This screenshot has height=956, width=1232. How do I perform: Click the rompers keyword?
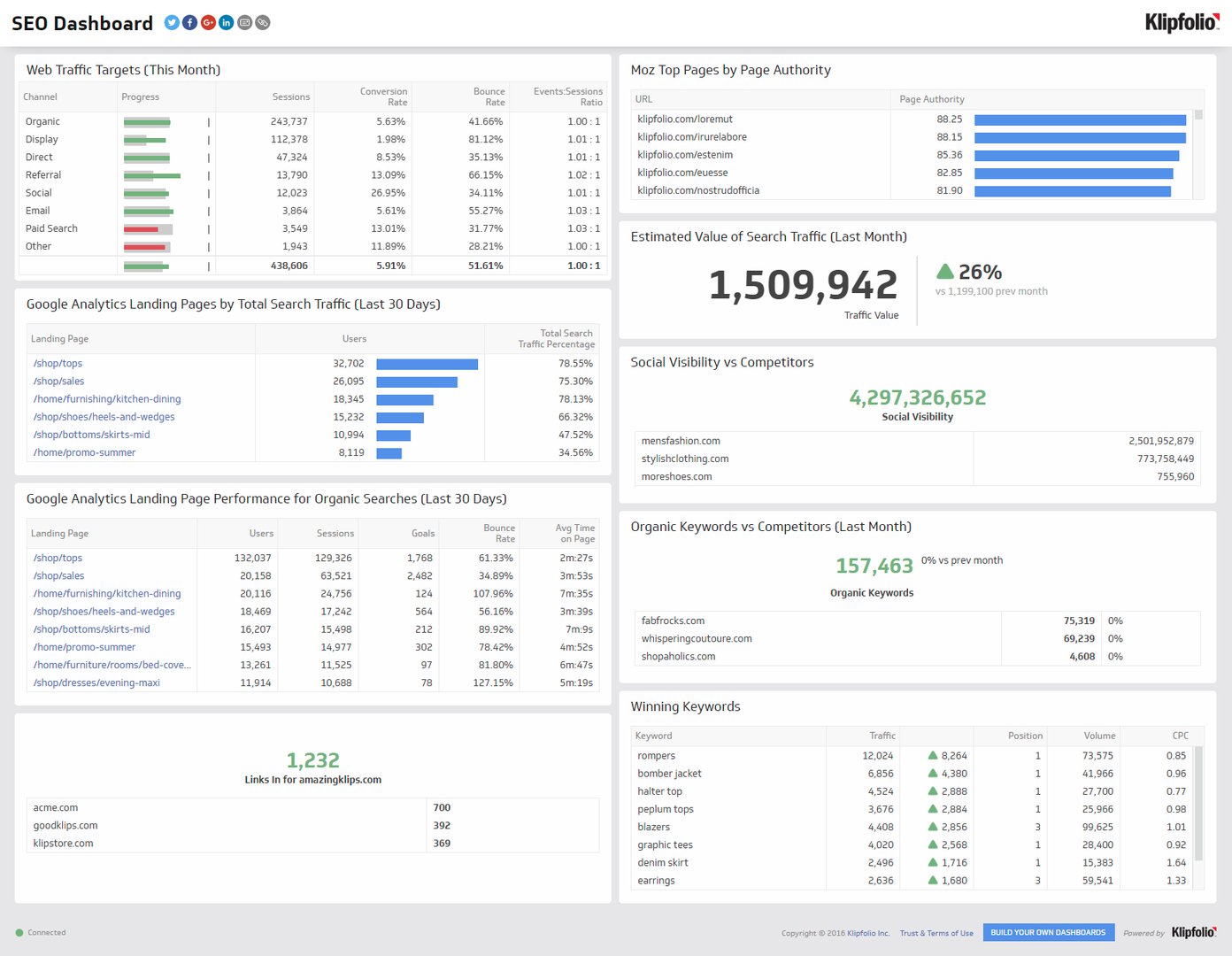(x=656, y=755)
